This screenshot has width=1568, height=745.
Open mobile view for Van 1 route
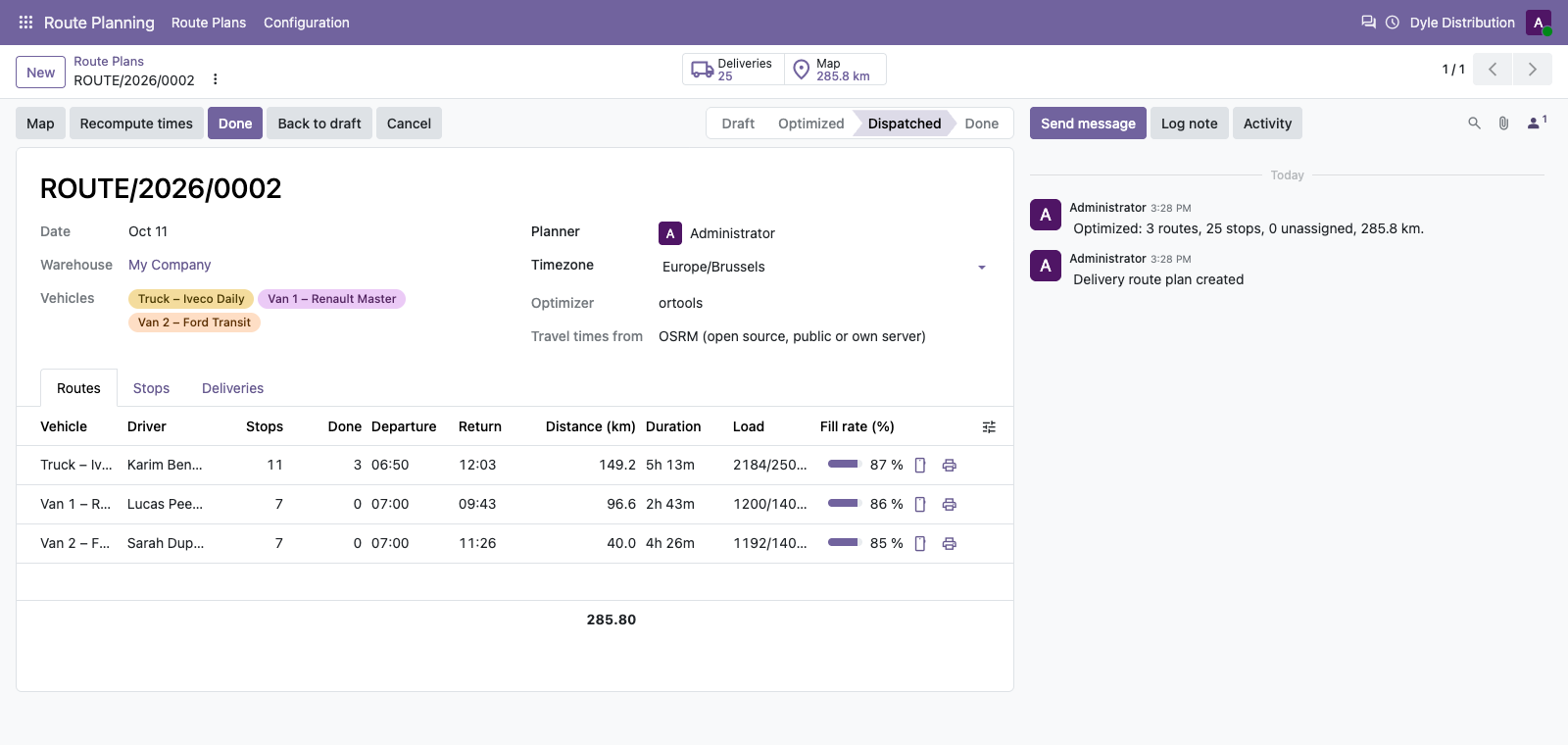[920, 505]
